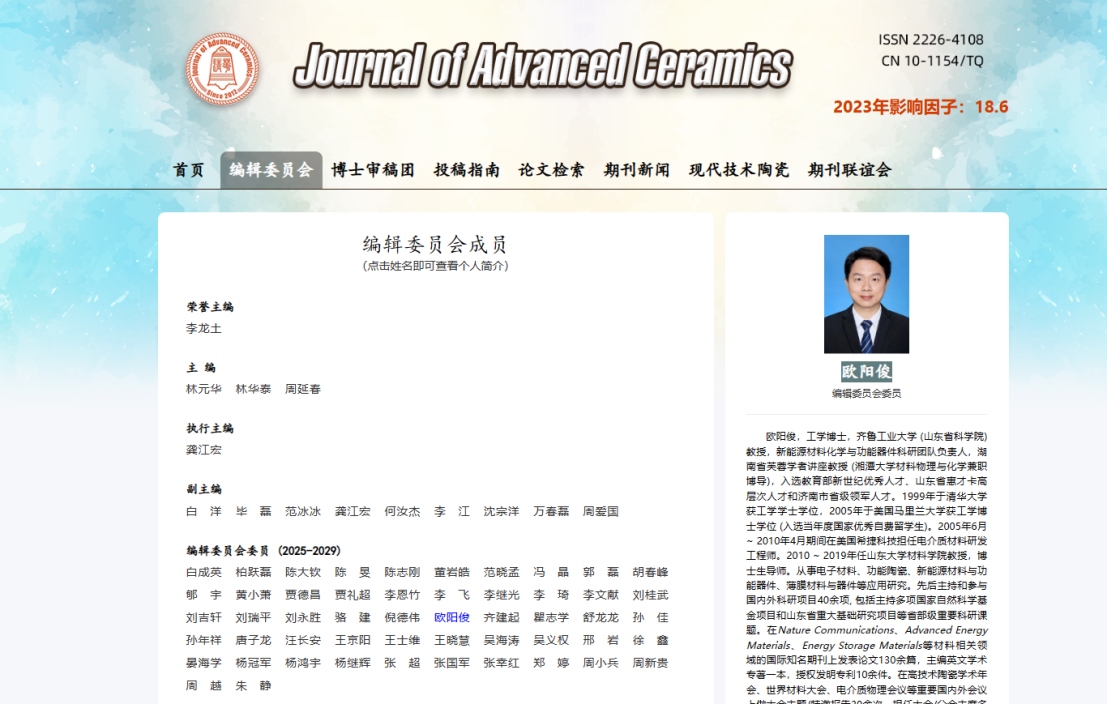
Task: Open 唐子龙's profile
Action: (x=253, y=640)
